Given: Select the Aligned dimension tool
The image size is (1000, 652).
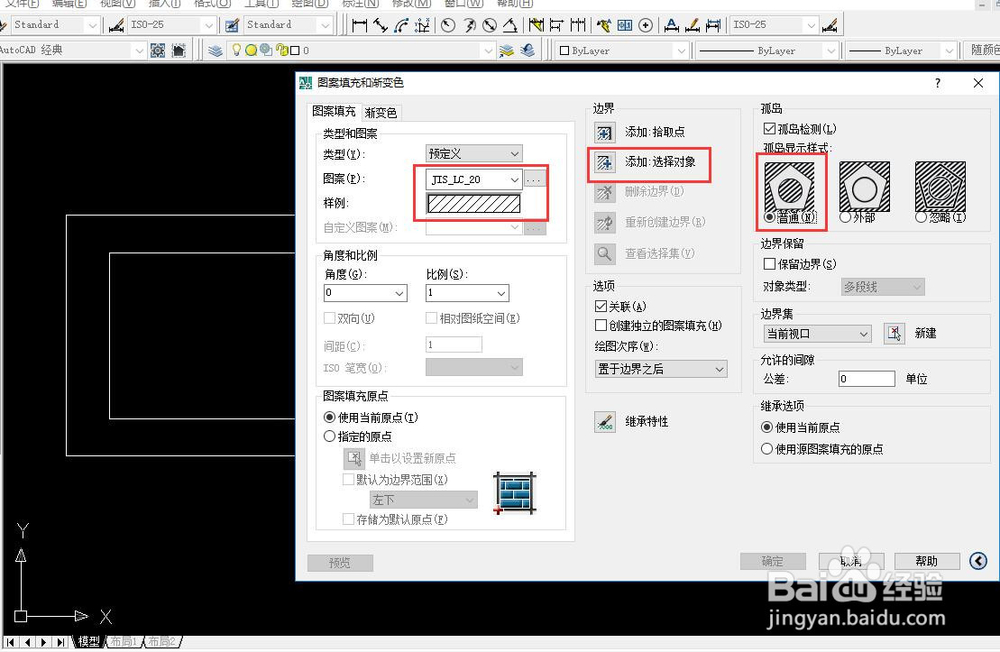Looking at the screenshot, I should click(381, 26).
